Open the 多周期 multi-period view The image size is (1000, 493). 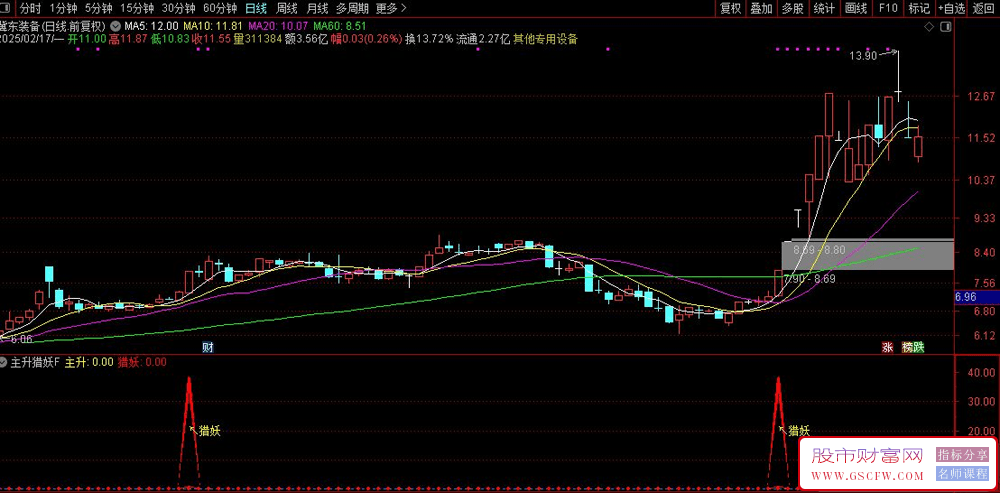tap(352, 8)
